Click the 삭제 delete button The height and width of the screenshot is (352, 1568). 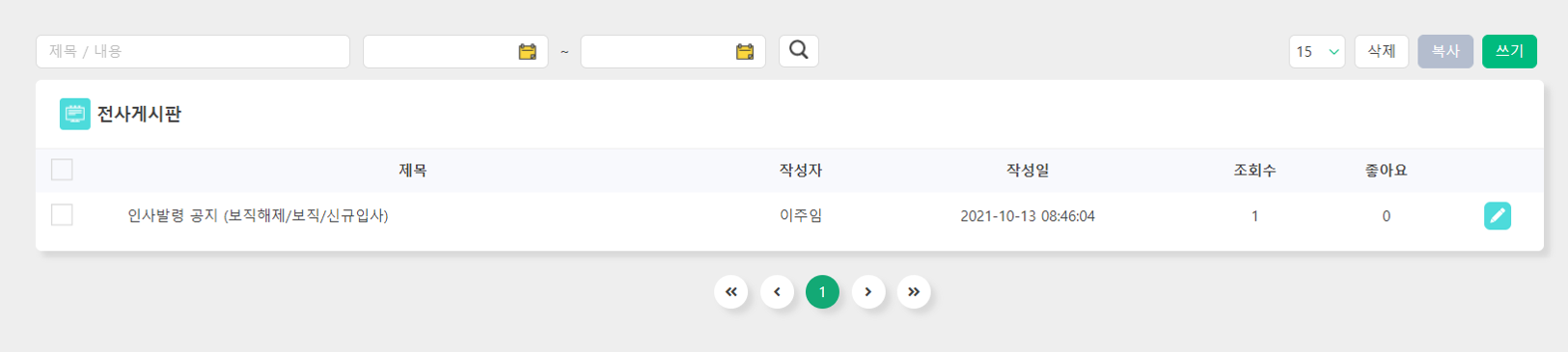(1382, 51)
